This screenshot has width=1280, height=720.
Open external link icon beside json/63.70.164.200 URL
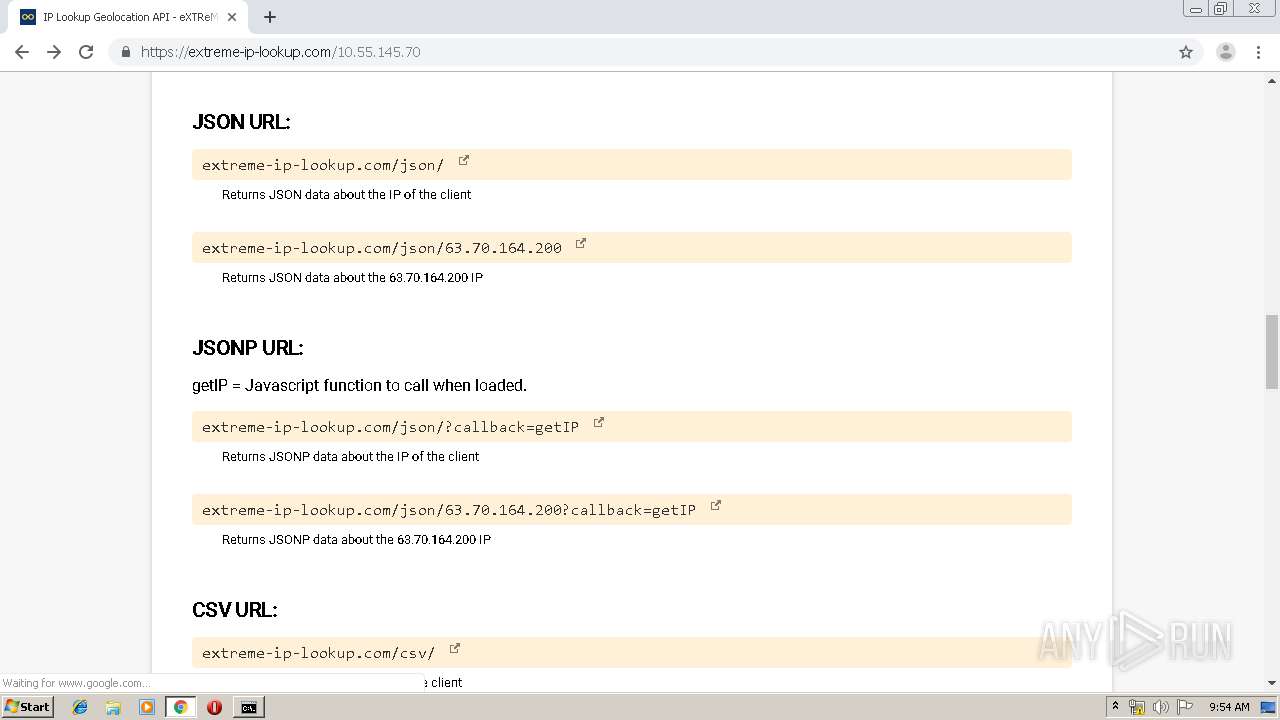[x=581, y=243]
